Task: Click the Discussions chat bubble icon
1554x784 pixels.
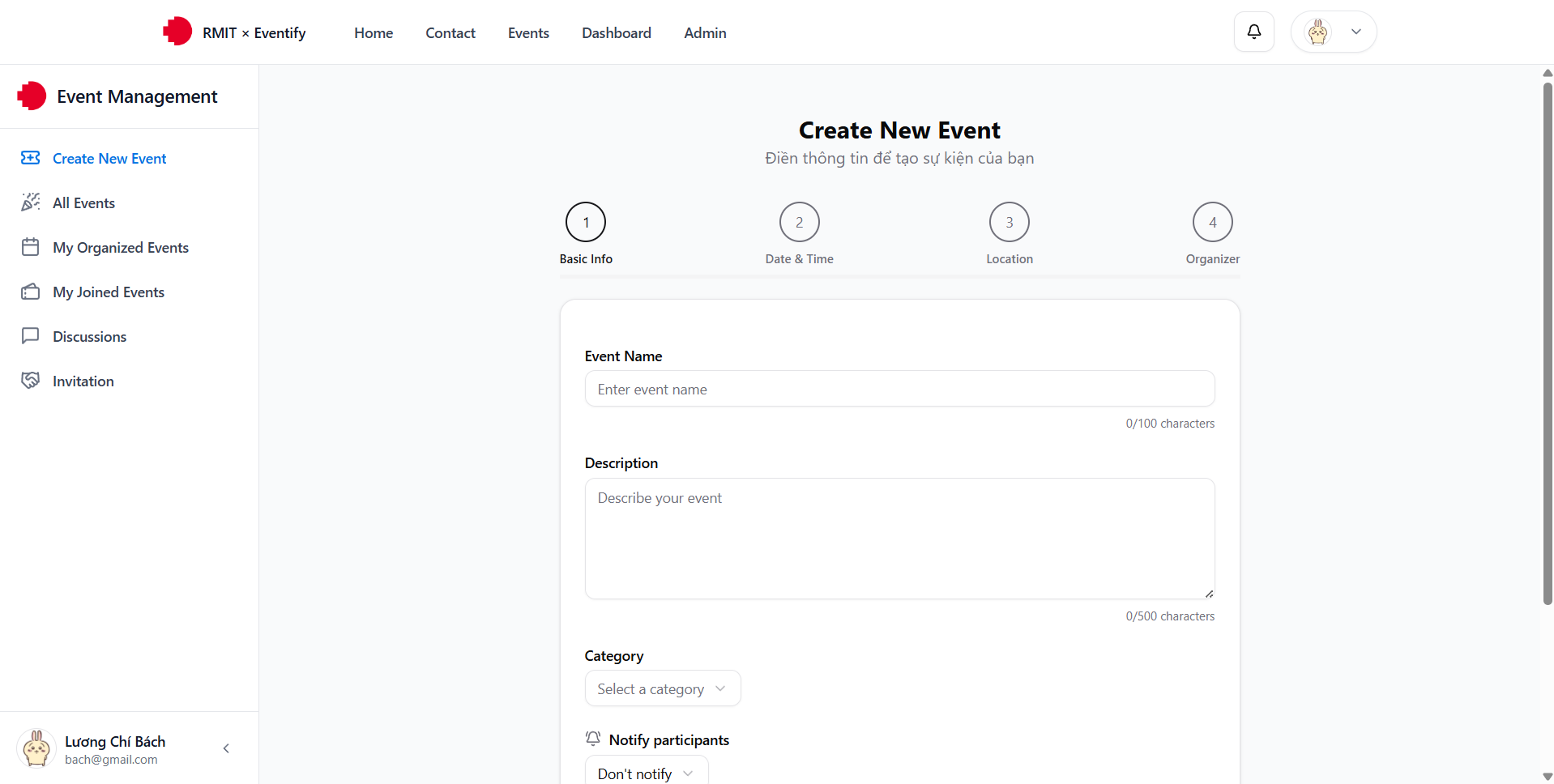Action: coord(31,336)
